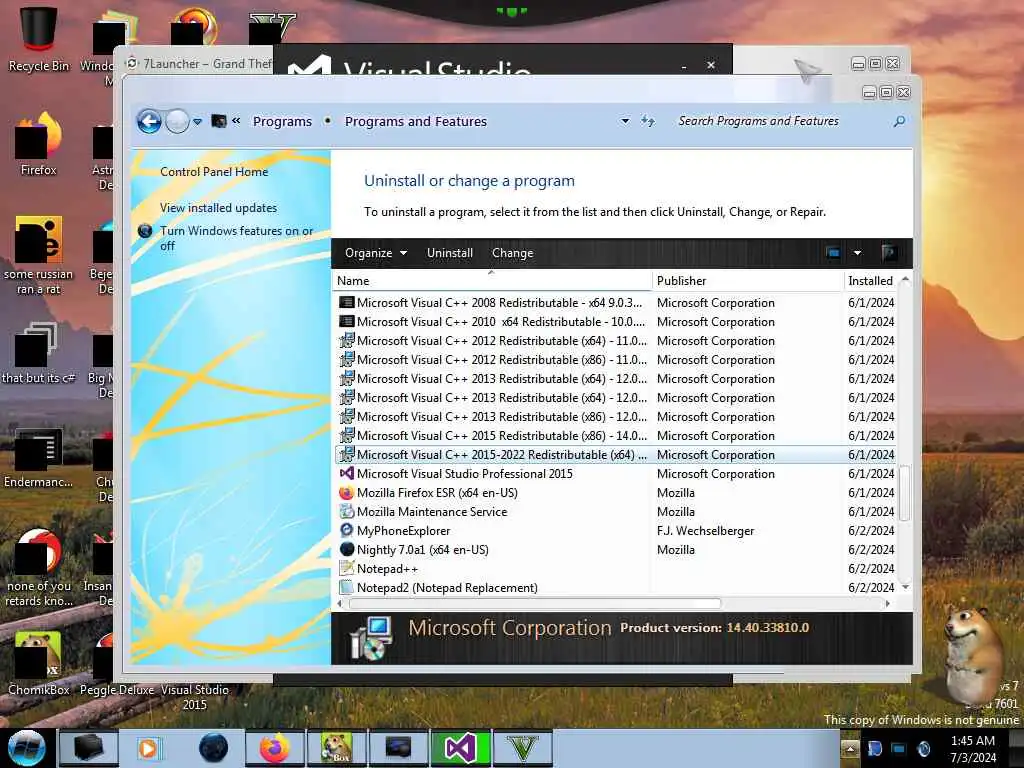The height and width of the screenshot is (768, 1024).
Task: Click F.J. Wechselberger publisher cell
Action: [x=705, y=531]
